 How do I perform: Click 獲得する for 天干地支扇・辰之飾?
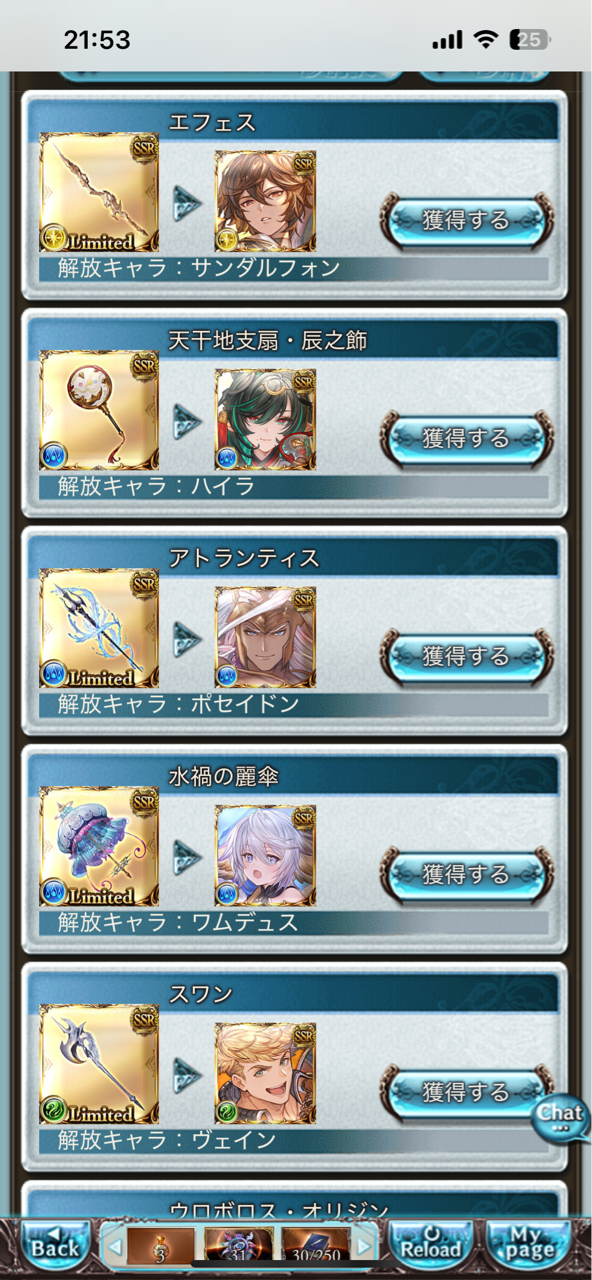point(466,438)
